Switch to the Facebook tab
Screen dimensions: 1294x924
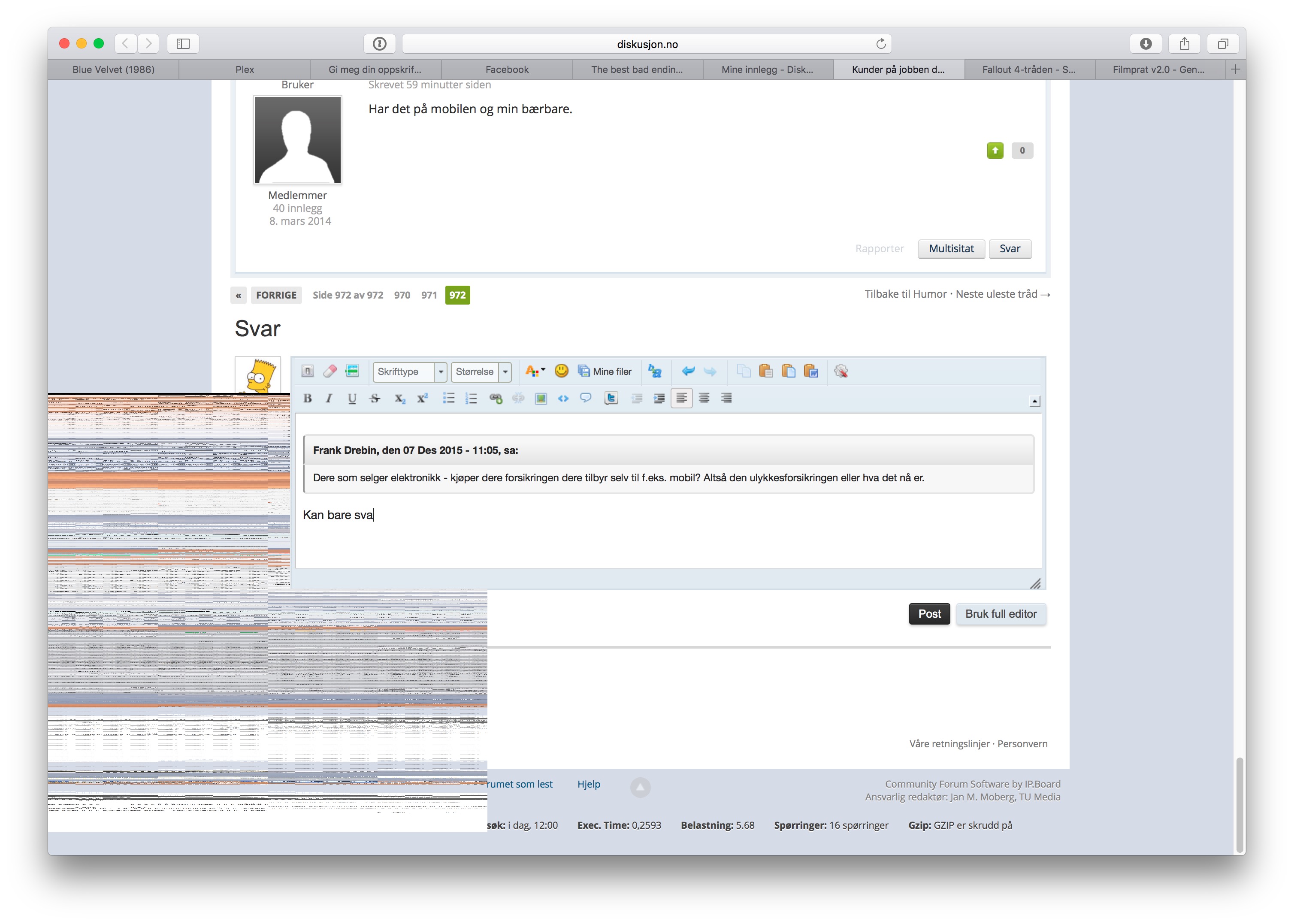click(x=506, y=69)
